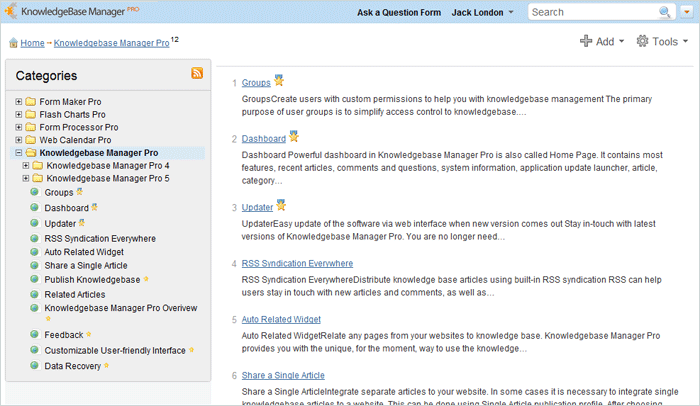Open Publish Knowledgebase in sidebar tree
The height and width of the screenshot is (406, 700).
coord(92,280)
